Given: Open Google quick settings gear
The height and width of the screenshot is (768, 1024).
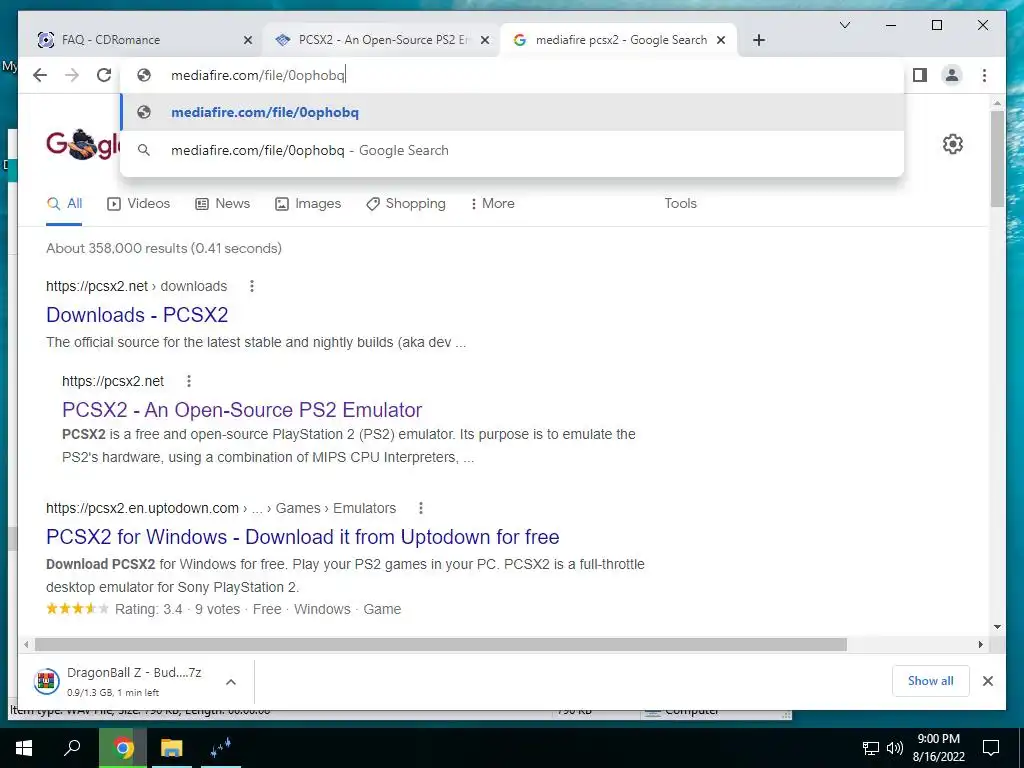Looking at the screenshot, I should pyautogui.click(x=953, y=144).
